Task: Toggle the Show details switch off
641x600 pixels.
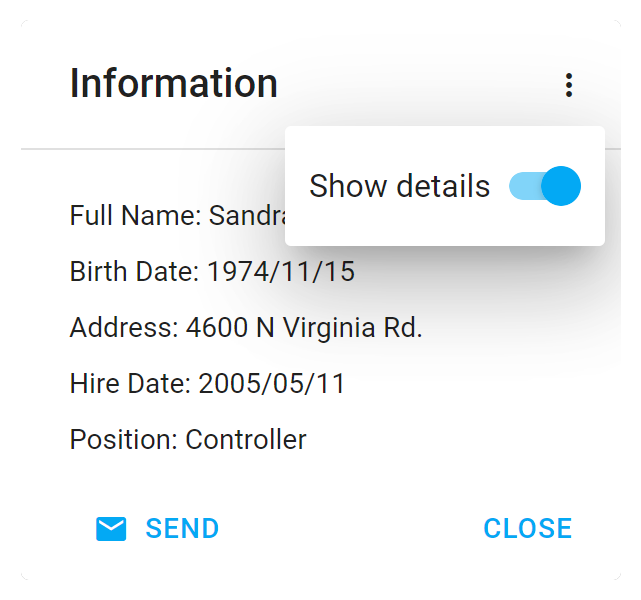Action: 545,186
